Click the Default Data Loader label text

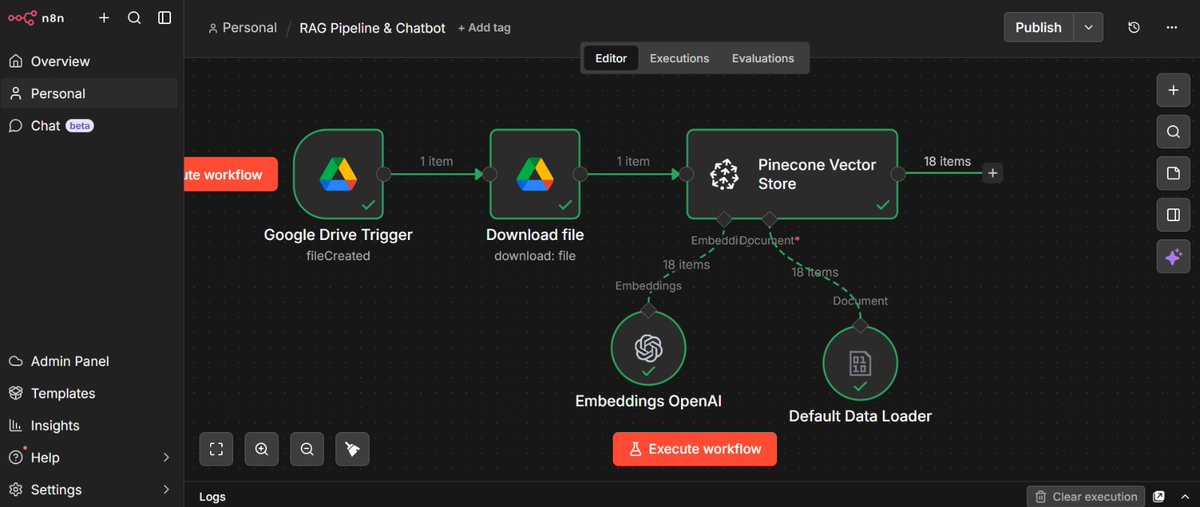click(860, 416)
